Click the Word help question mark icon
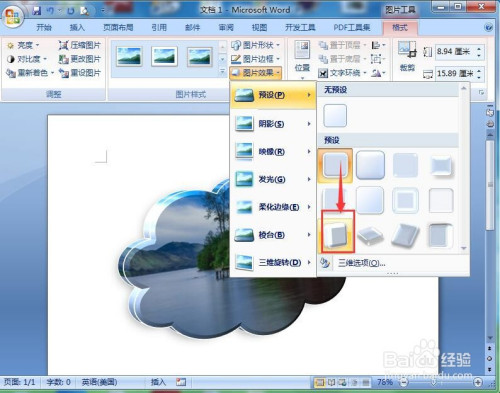The height and width of the screenshot is (393, 500). (x=488, y=27)
